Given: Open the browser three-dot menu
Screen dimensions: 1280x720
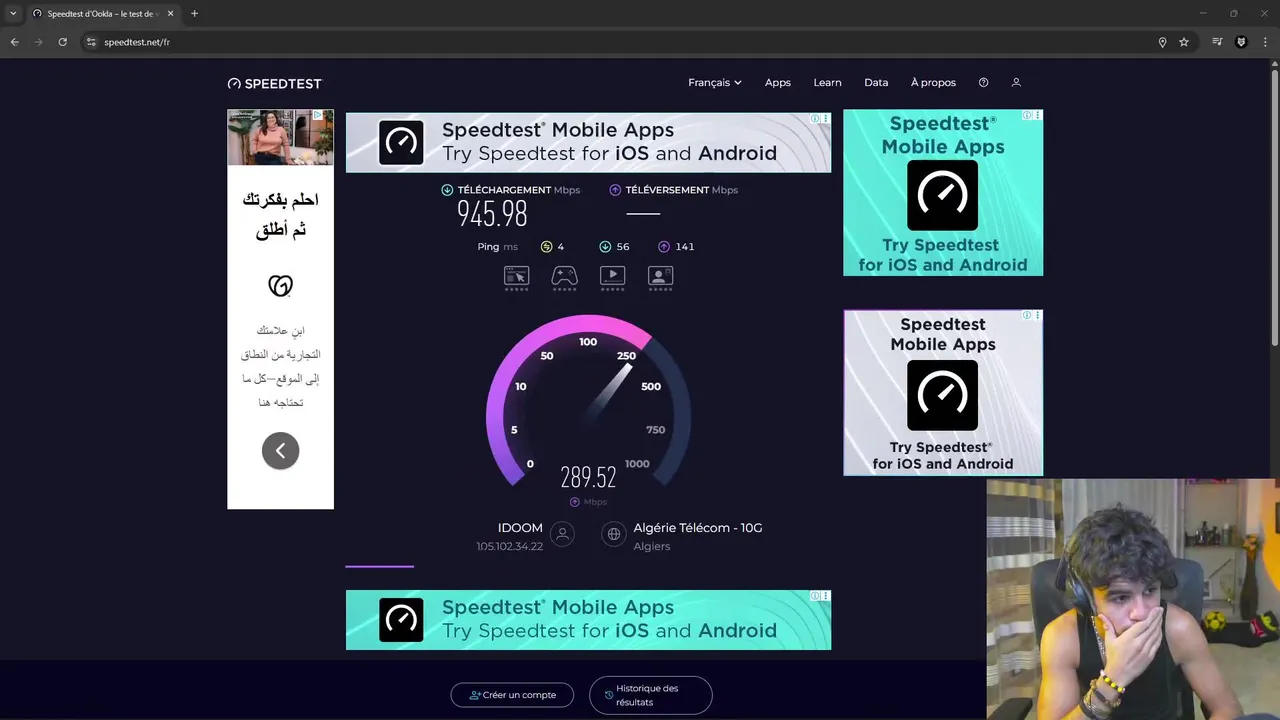Looking at the screenshot, I should (1265, 42).
